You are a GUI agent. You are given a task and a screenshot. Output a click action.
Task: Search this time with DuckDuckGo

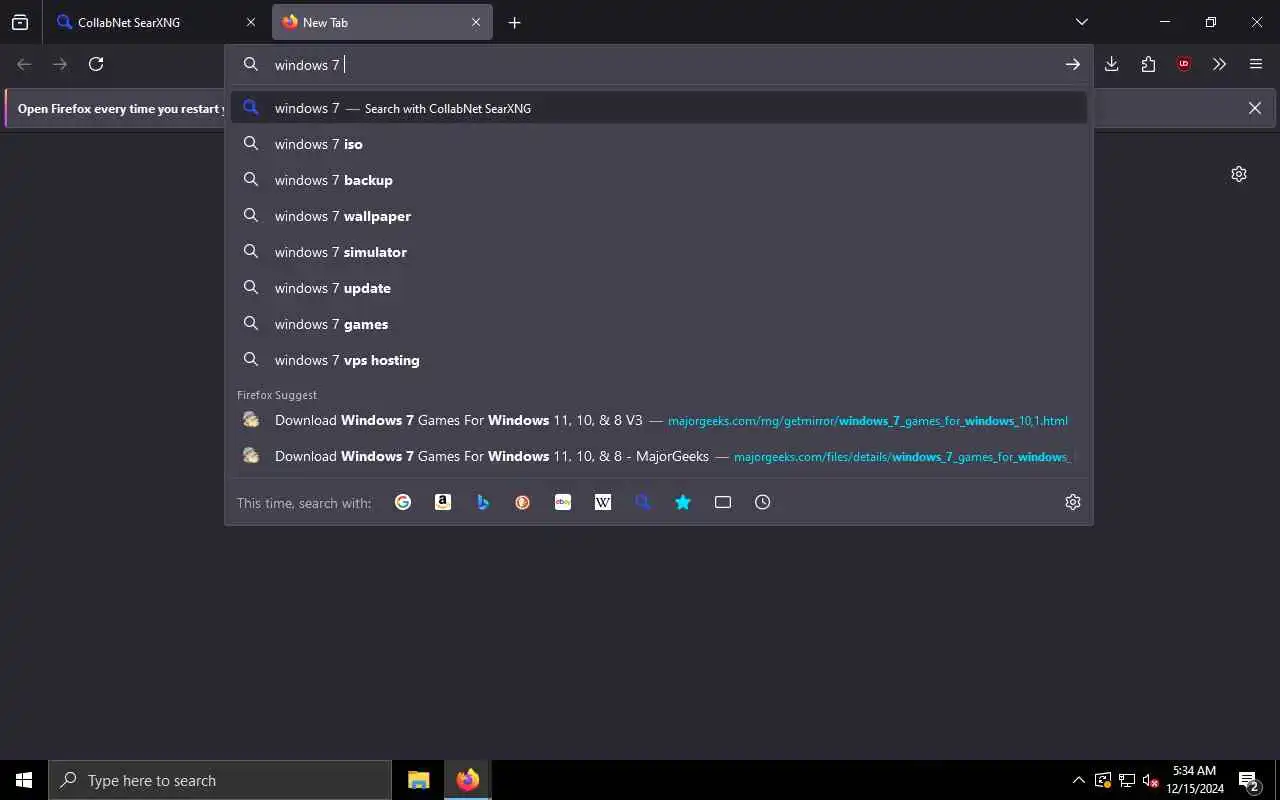pos(523,502)
